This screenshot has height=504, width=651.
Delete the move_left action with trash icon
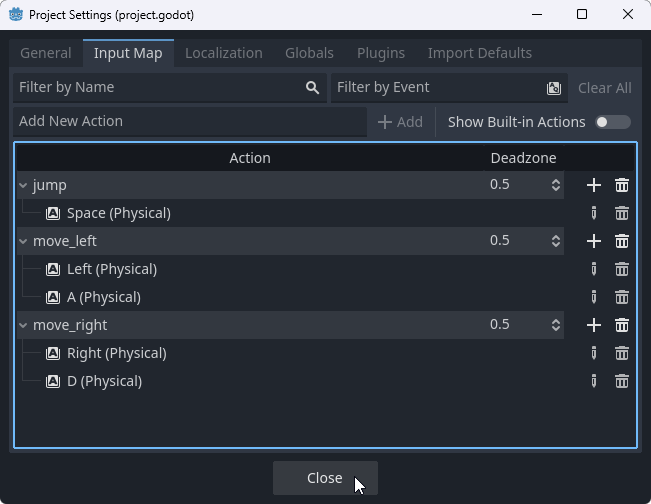click(x=622, y=241)
